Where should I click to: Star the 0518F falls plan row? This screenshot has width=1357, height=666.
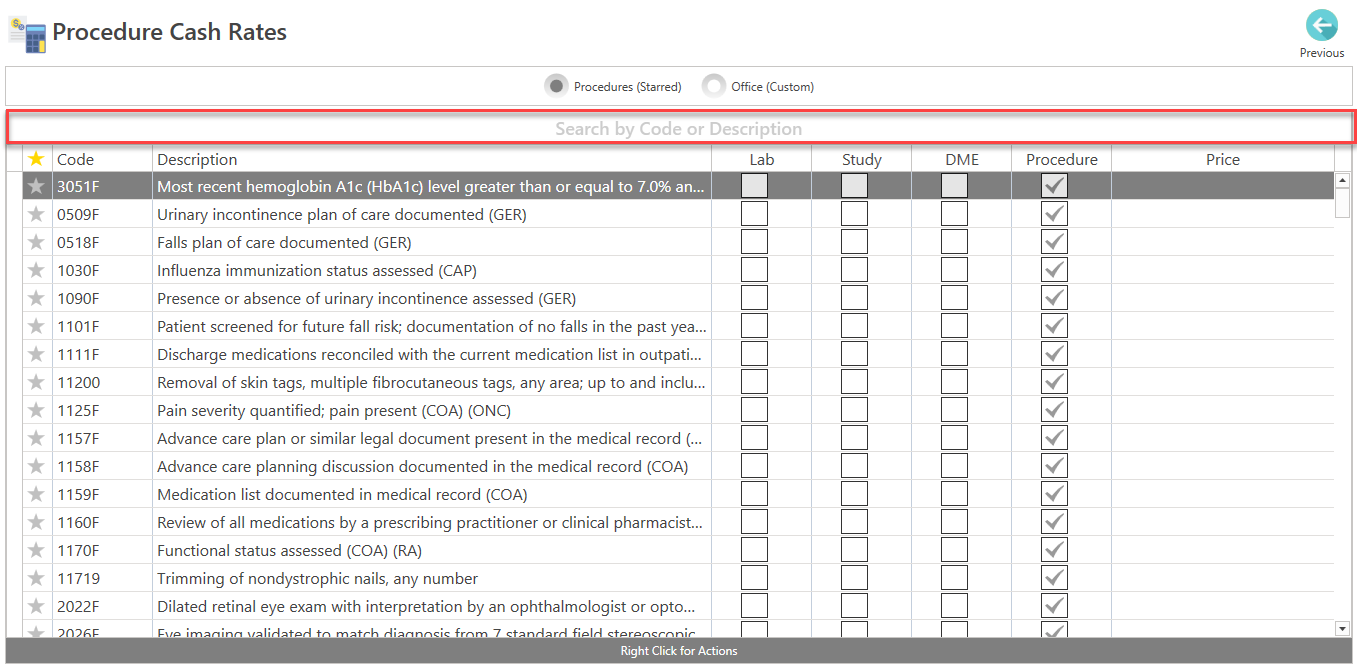pyautogui.click(x=37, y=242)
